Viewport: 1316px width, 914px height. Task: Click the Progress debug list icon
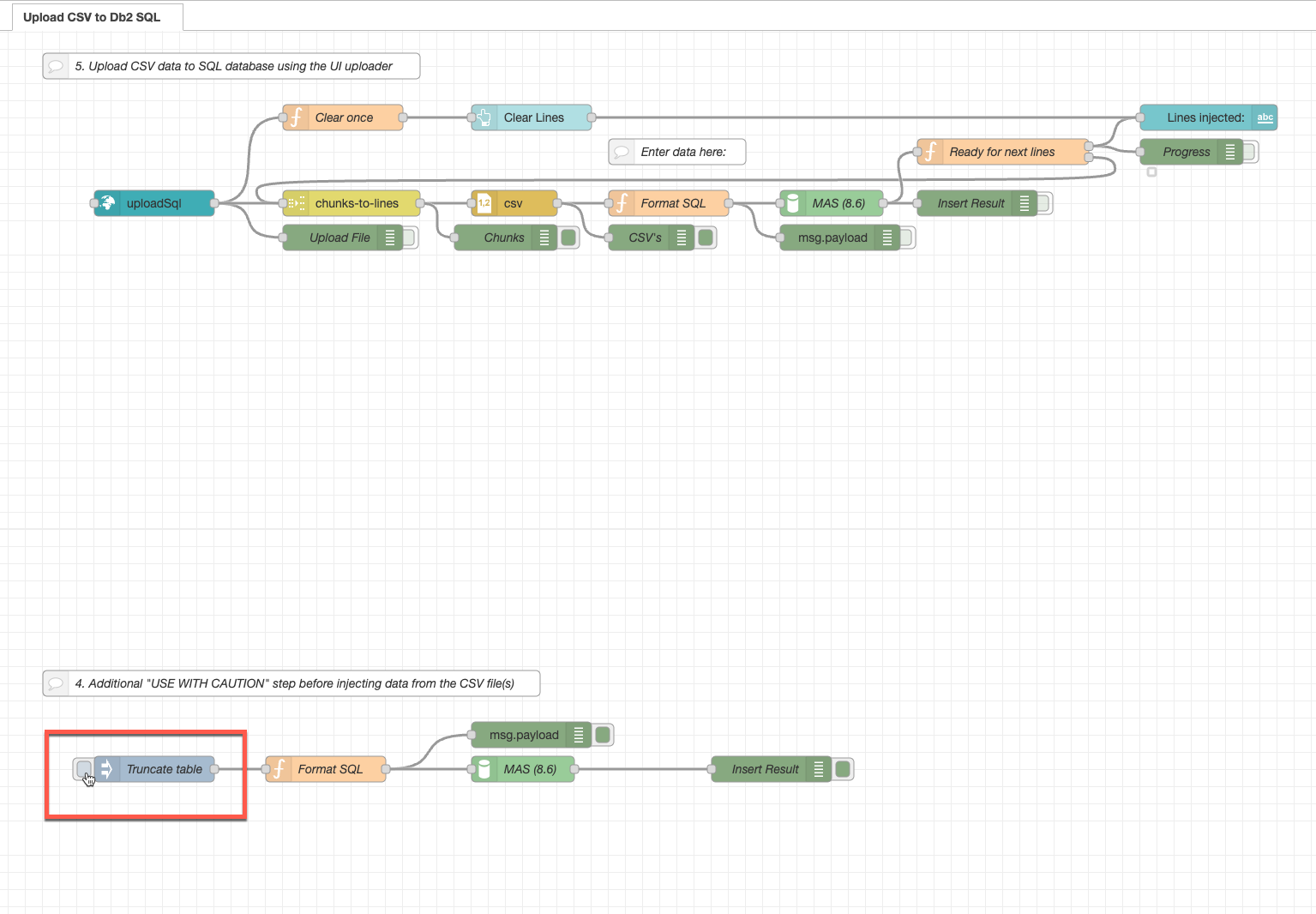(1230, 152)
